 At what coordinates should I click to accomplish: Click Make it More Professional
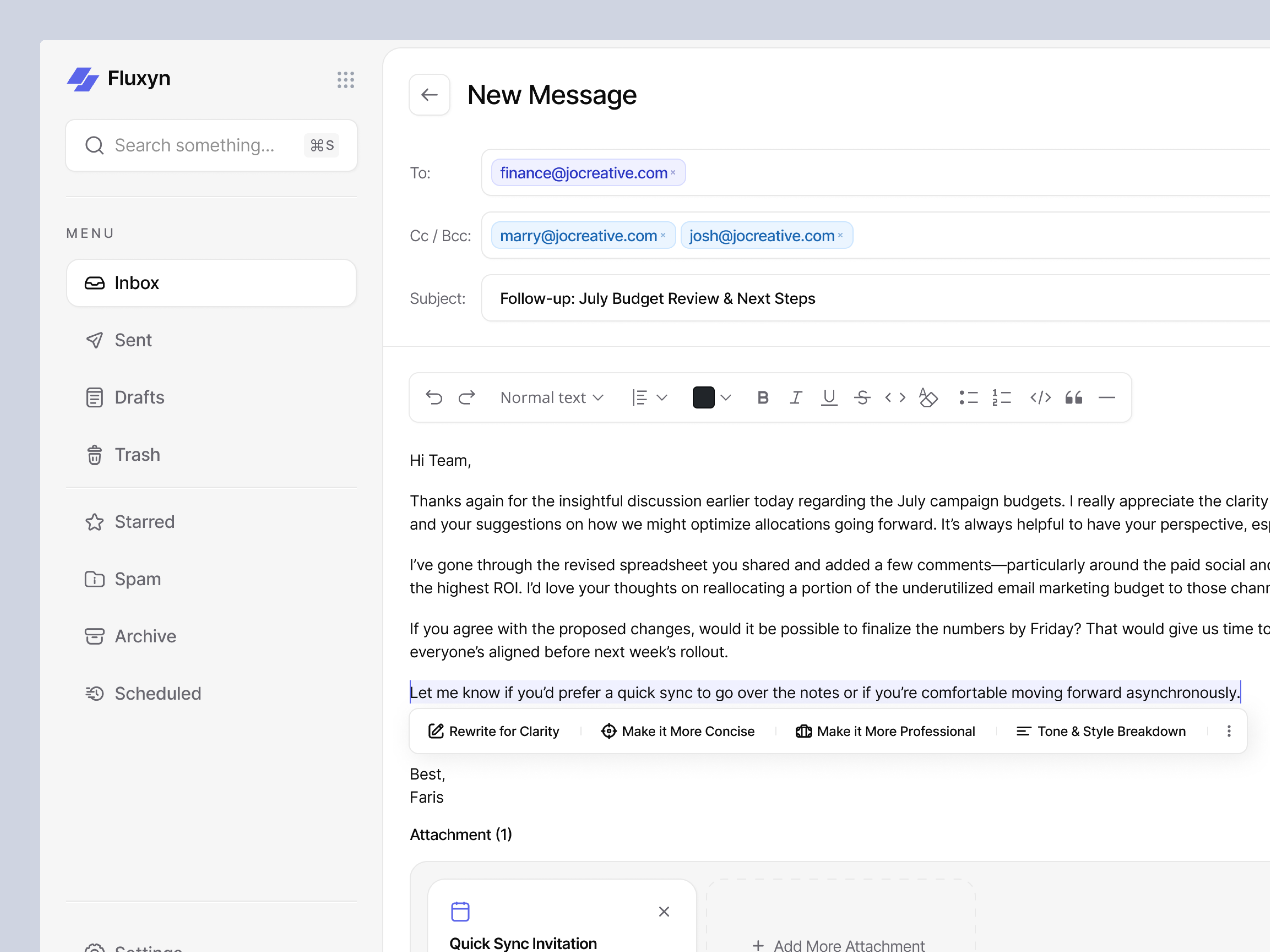point(885,732)
